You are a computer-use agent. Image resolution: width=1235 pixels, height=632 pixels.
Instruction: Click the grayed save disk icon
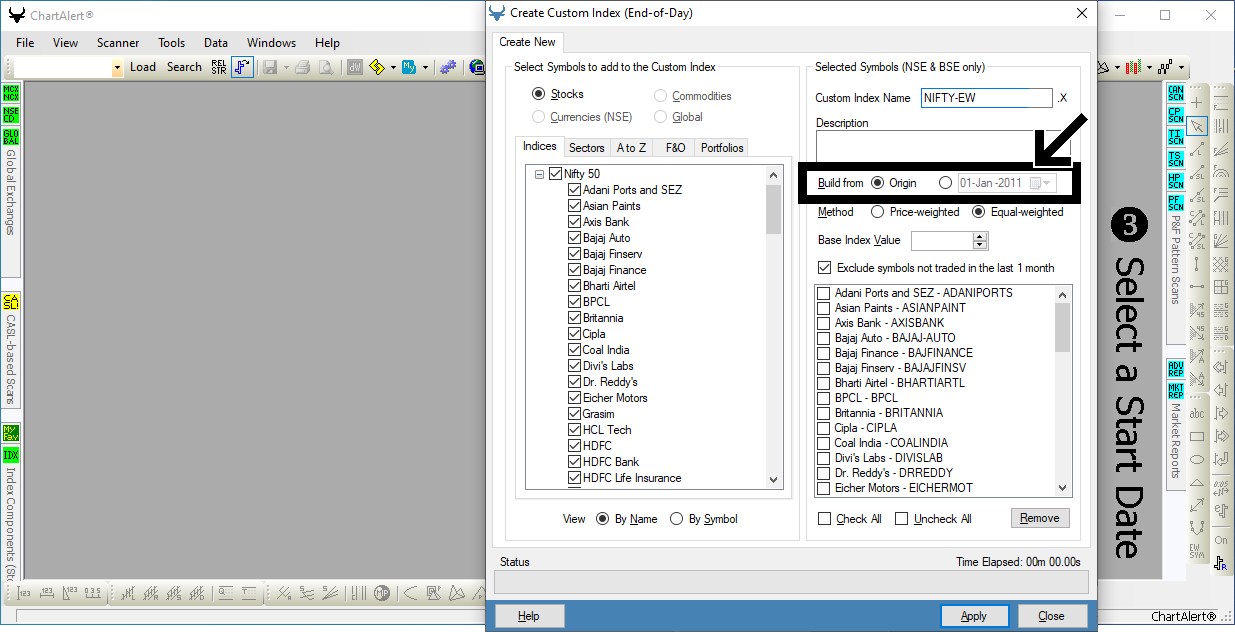pyautogui.click(x=269, y=67)
